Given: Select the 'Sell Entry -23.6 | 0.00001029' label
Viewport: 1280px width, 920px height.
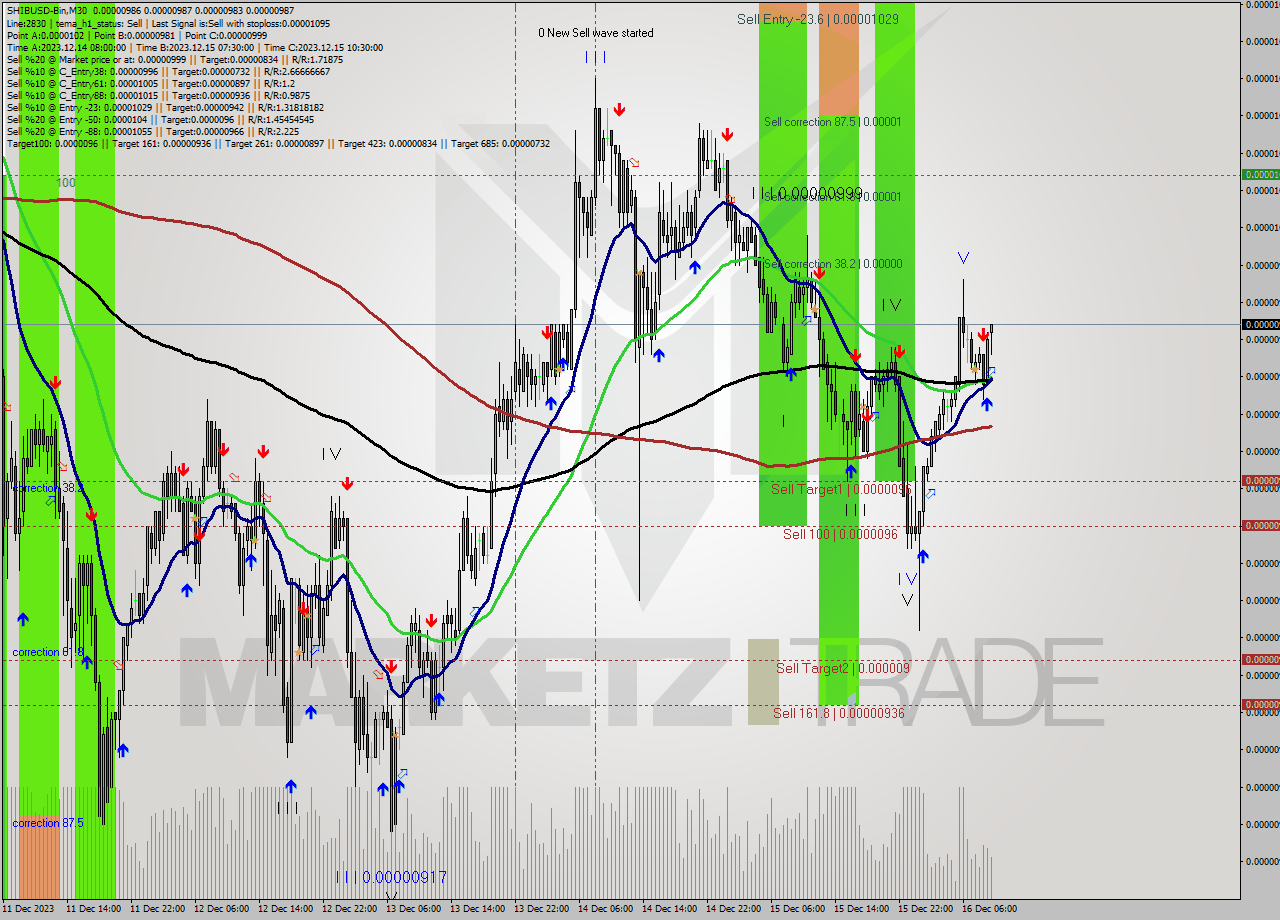Looking at the screenshot, I should pyautogui.click(x=818, y=19).
